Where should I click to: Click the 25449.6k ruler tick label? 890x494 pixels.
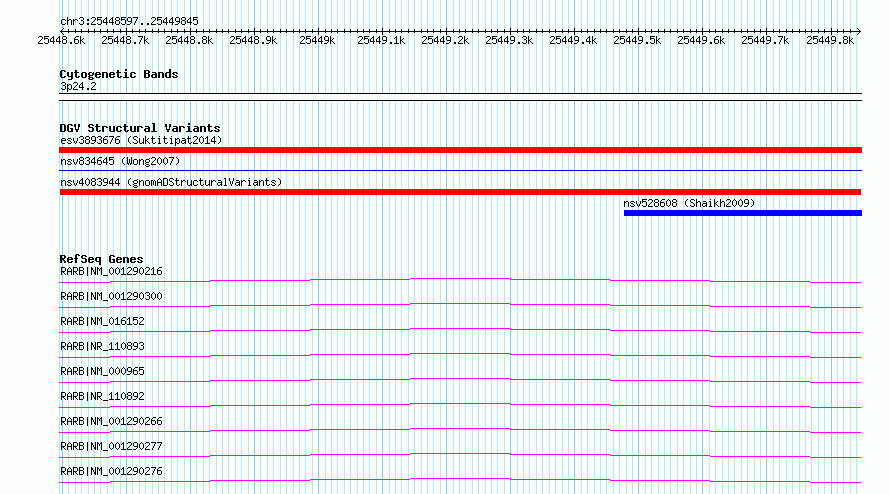tap(701, 40)
